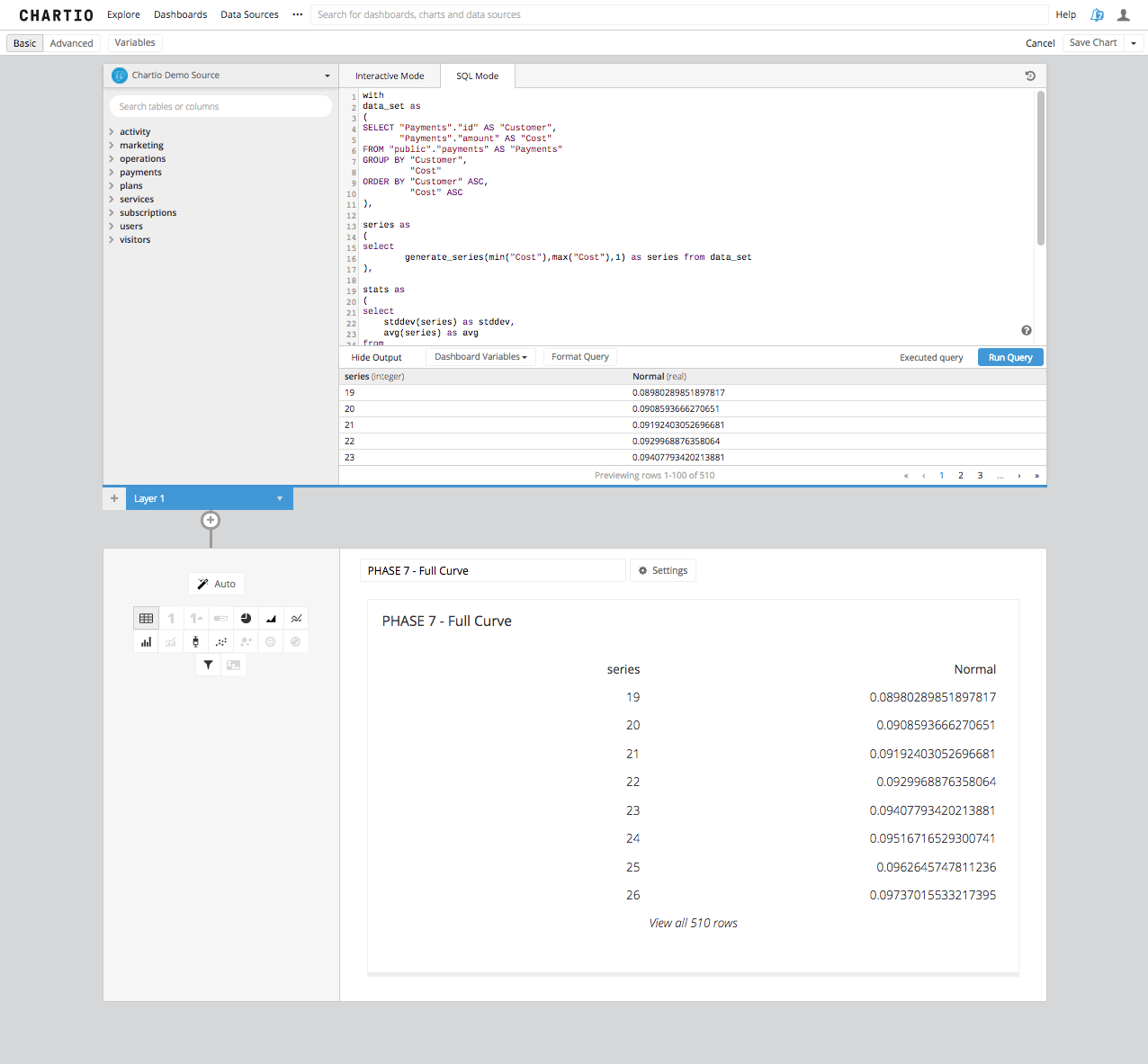Click the Auto chart type button
Viewport: 1148px width, 1064px height.
(x=216, y=584)
